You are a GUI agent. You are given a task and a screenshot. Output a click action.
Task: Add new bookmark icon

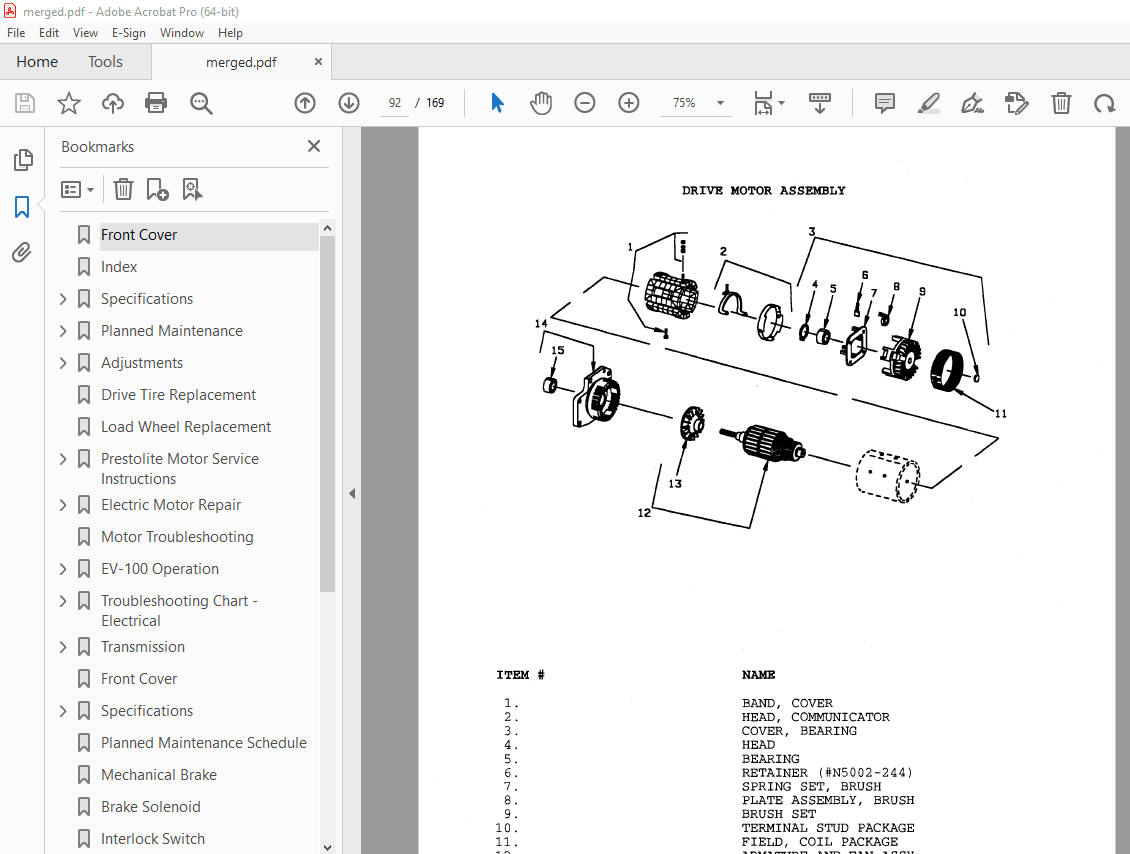157,189
